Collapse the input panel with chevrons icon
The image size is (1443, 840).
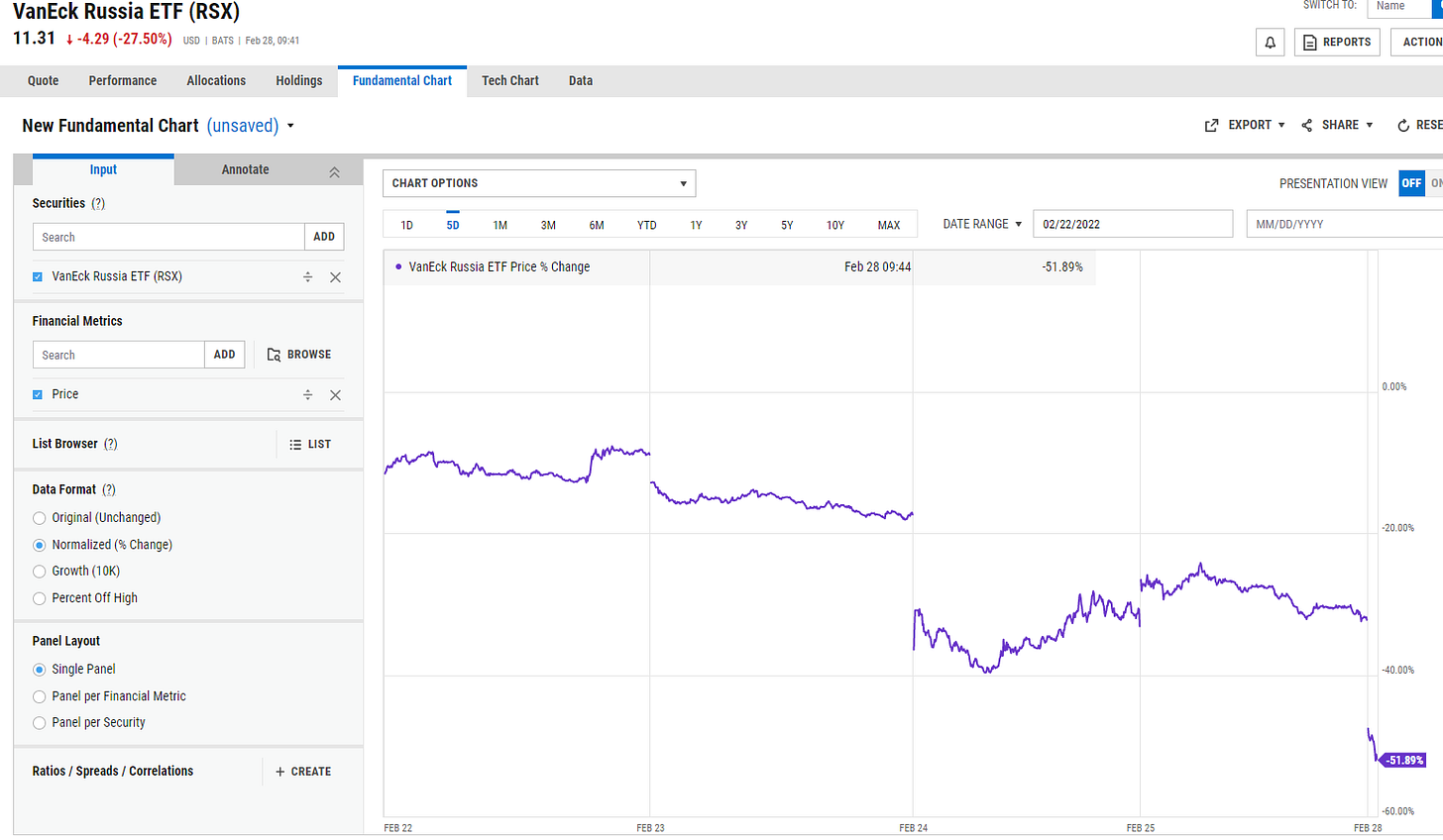335,171
